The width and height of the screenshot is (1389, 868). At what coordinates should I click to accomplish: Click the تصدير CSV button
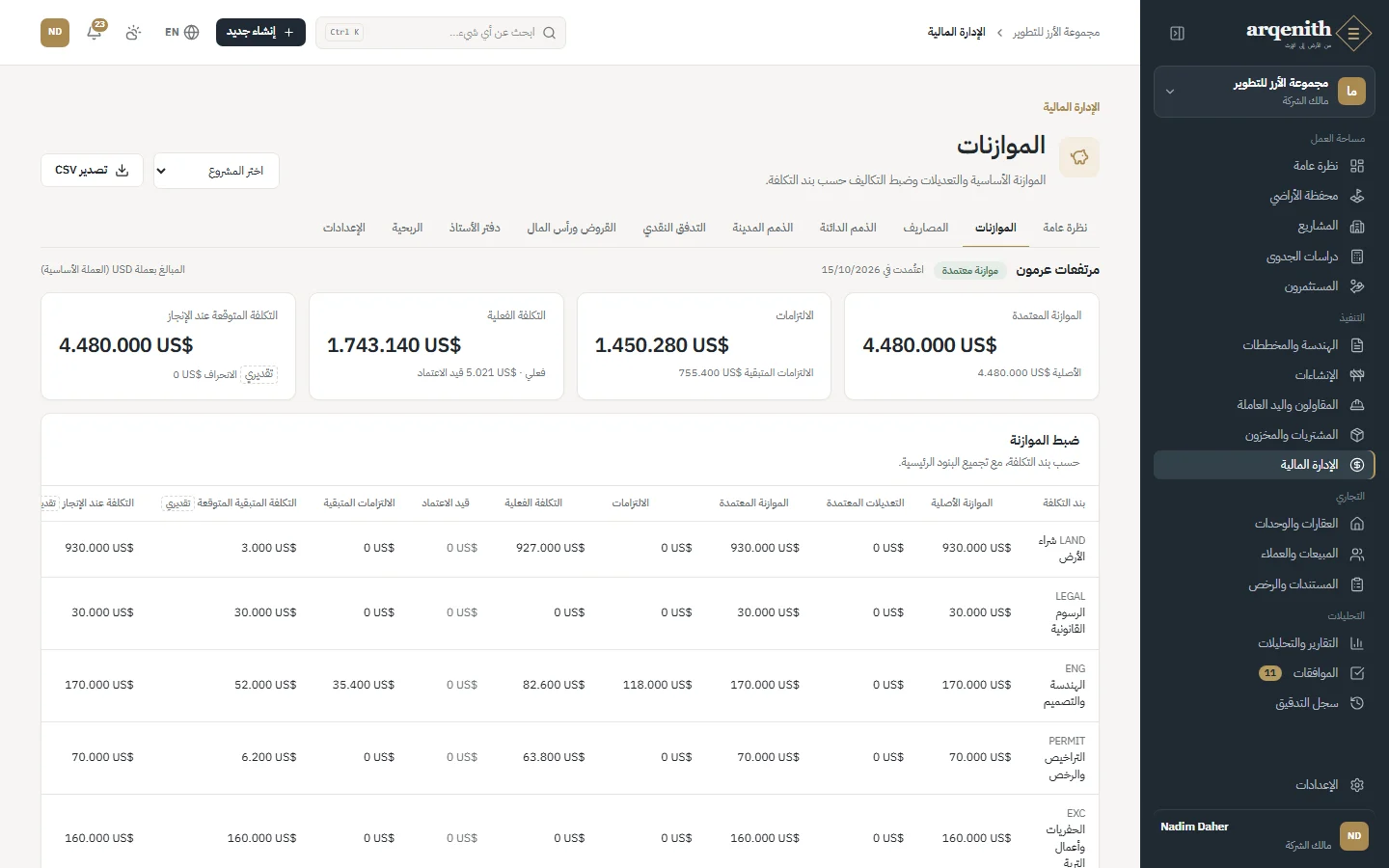92,171
